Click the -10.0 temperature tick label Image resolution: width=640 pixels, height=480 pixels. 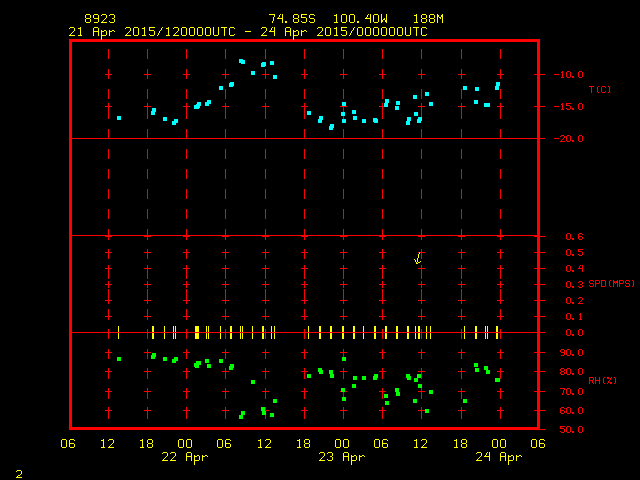tap(567, 74)
